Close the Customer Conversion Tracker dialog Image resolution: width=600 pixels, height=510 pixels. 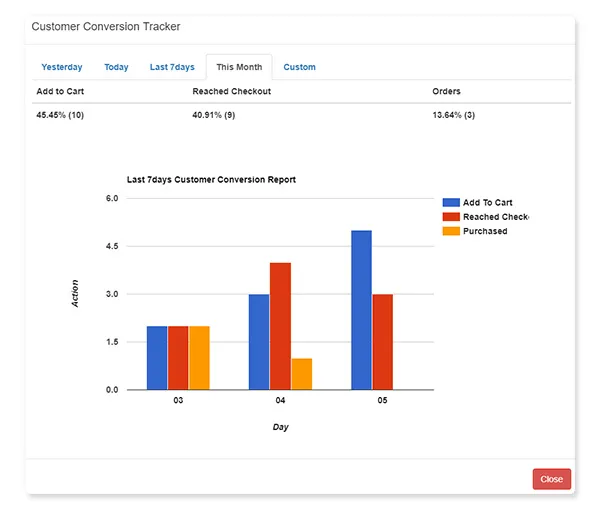pos(551,479)
